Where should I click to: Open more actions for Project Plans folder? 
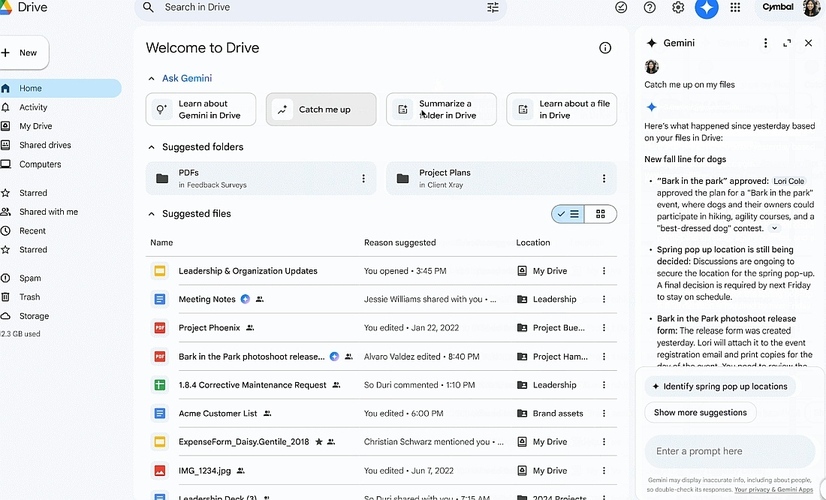pyautogui.click(x=604, y=179)
